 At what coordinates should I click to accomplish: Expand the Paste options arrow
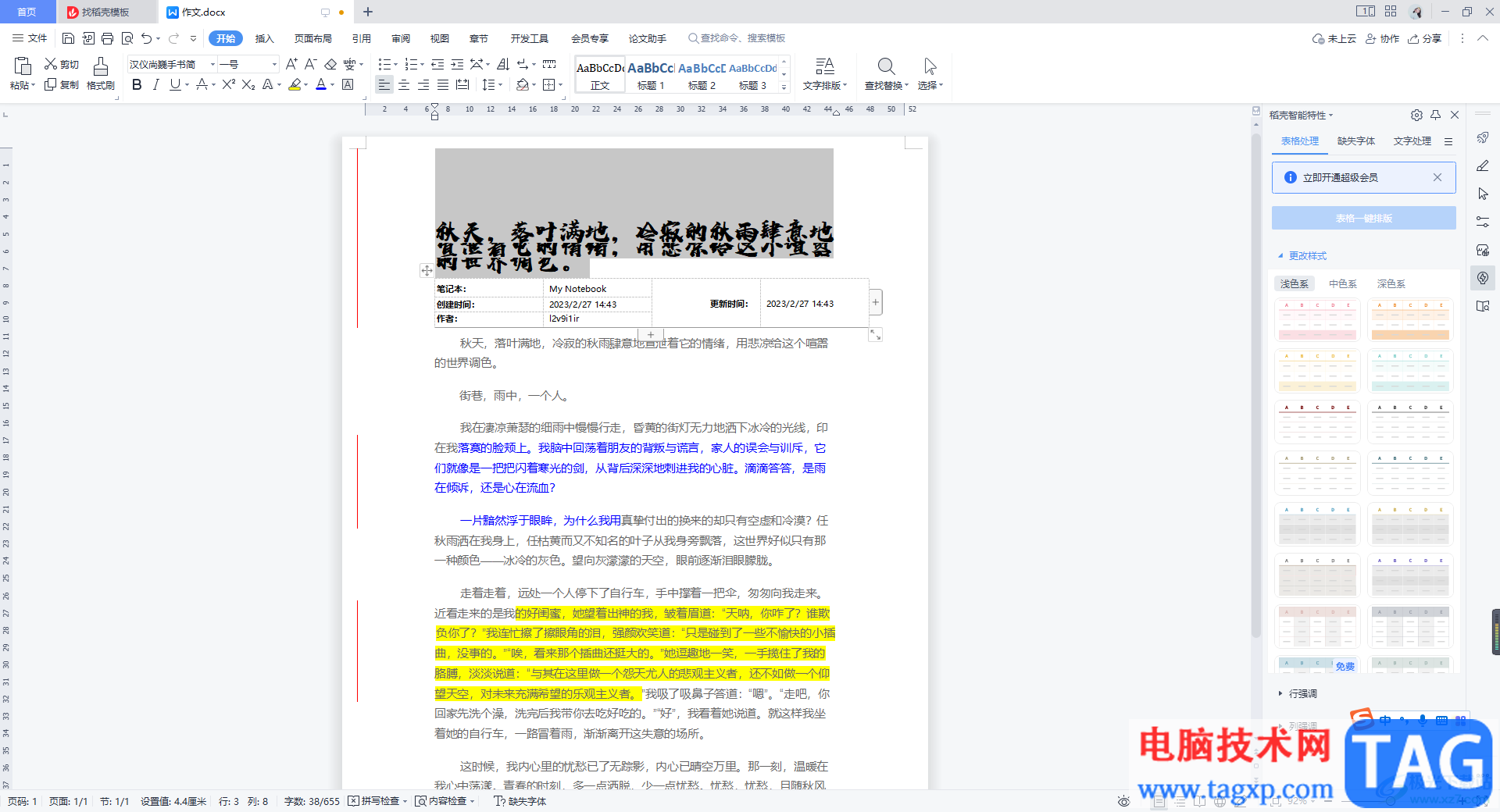(33, 85)
